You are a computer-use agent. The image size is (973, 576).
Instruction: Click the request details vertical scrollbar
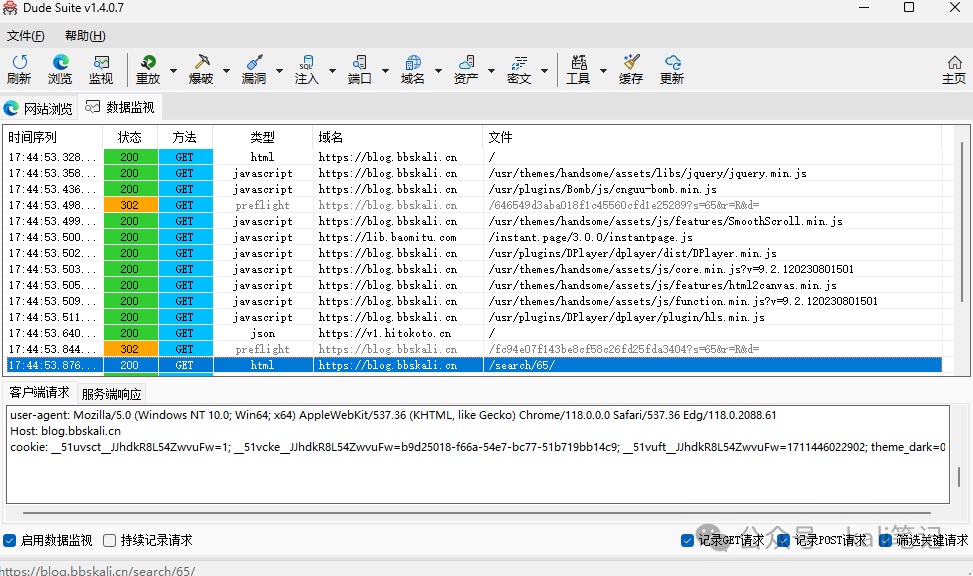pos(959,476)
